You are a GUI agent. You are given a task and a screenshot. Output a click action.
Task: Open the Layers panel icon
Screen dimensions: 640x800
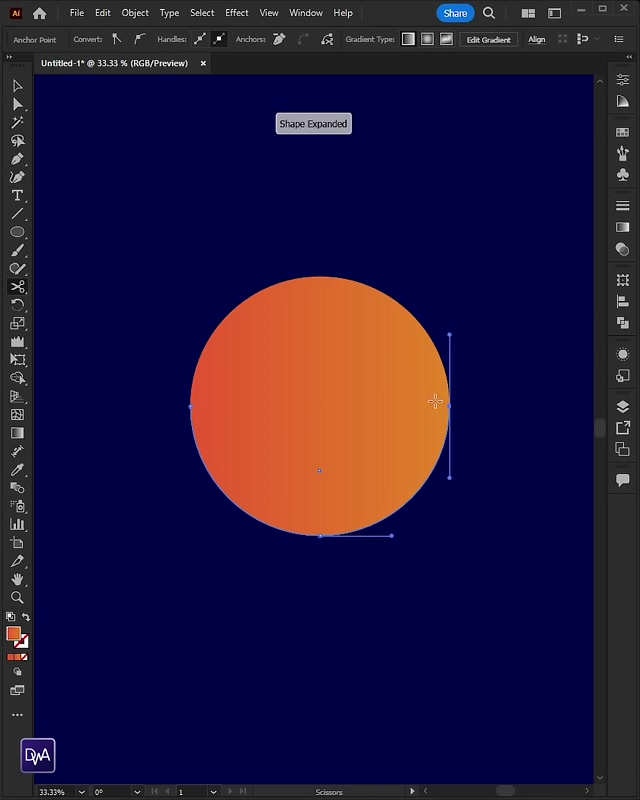(x=623, y=406)
